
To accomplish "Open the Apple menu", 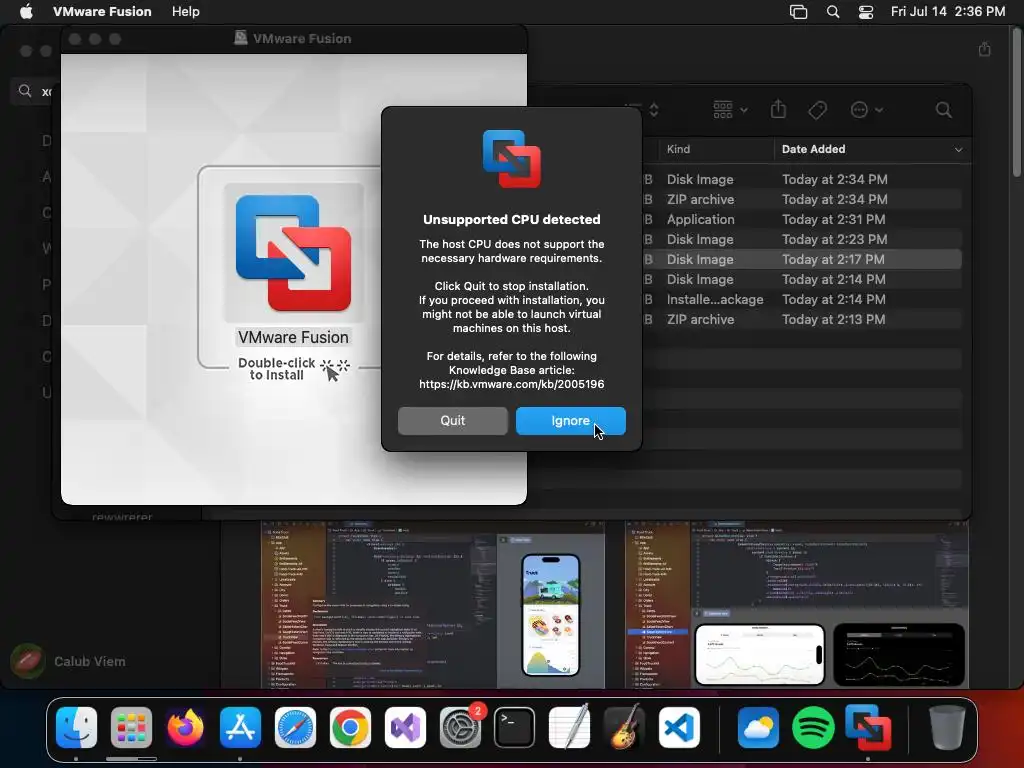I will [x=26, y=11].
